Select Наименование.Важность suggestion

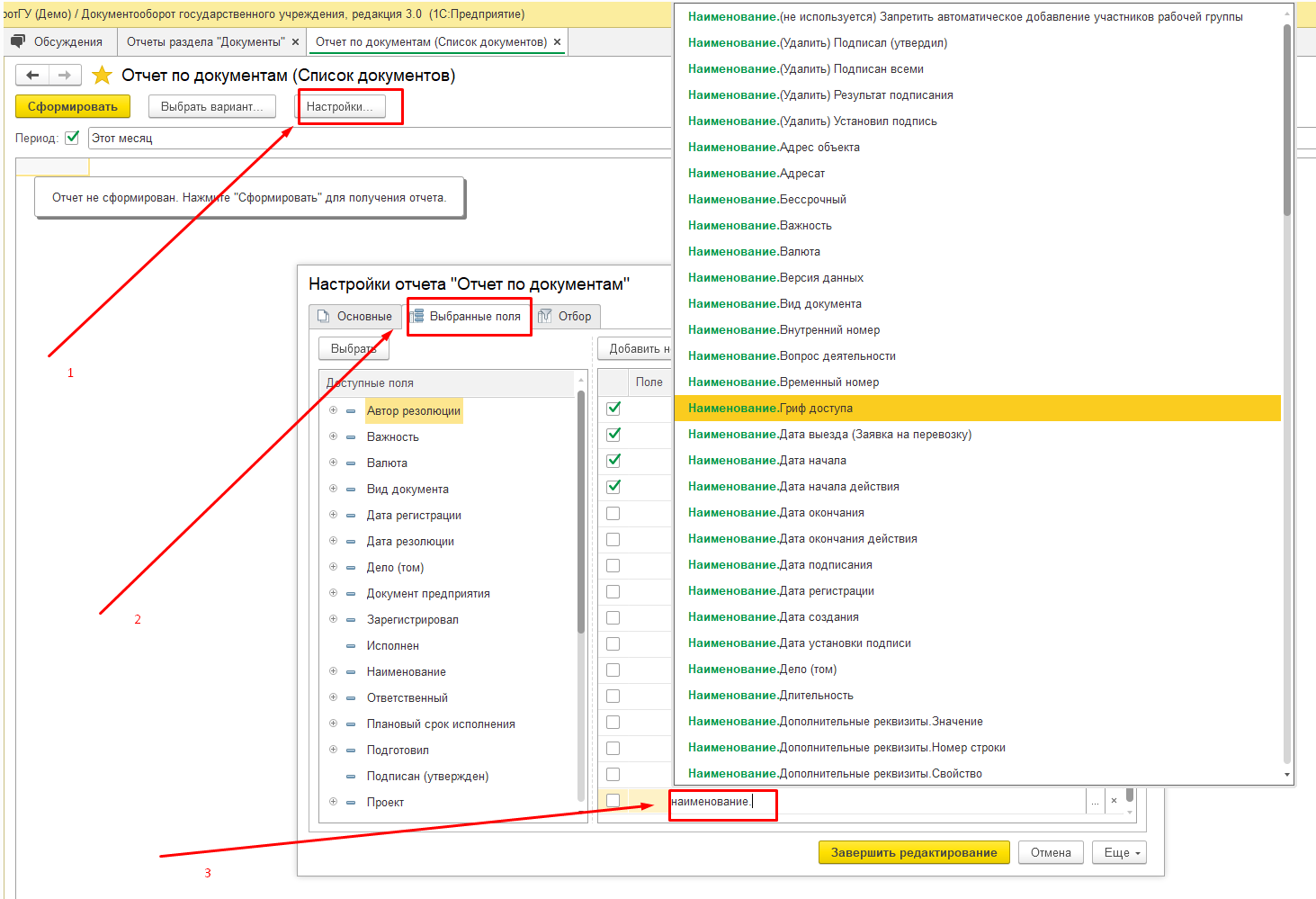pyautogui.click(x=977, y=226)
